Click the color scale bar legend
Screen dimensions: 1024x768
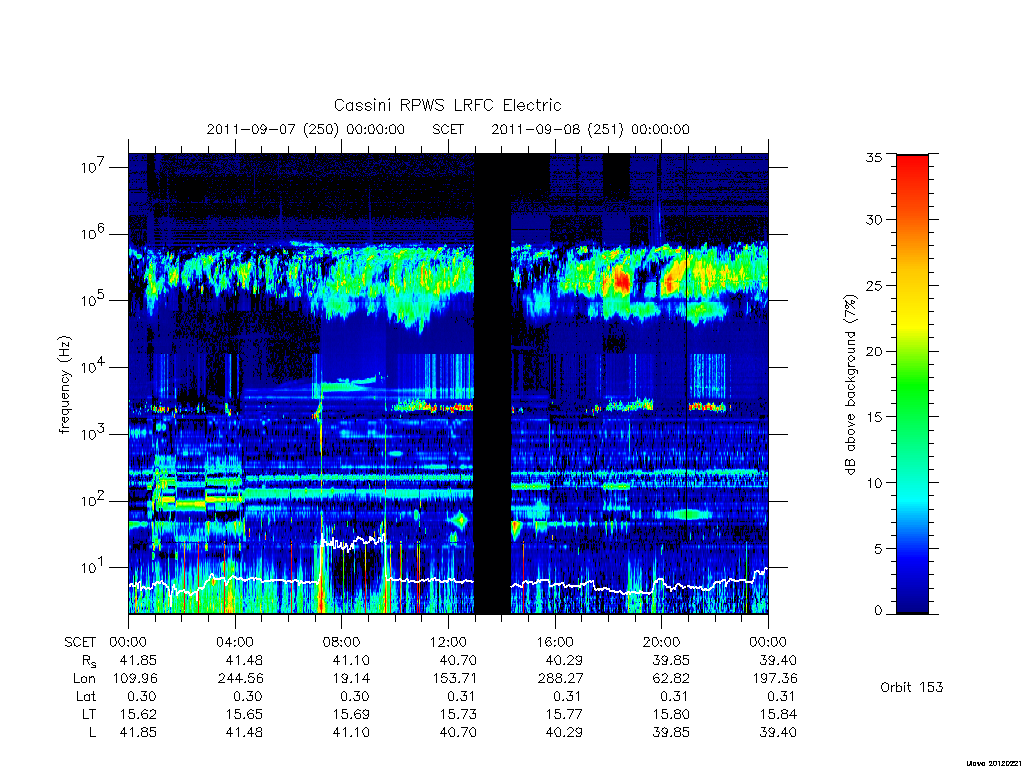pyautogui.click(x=912, y=384)
